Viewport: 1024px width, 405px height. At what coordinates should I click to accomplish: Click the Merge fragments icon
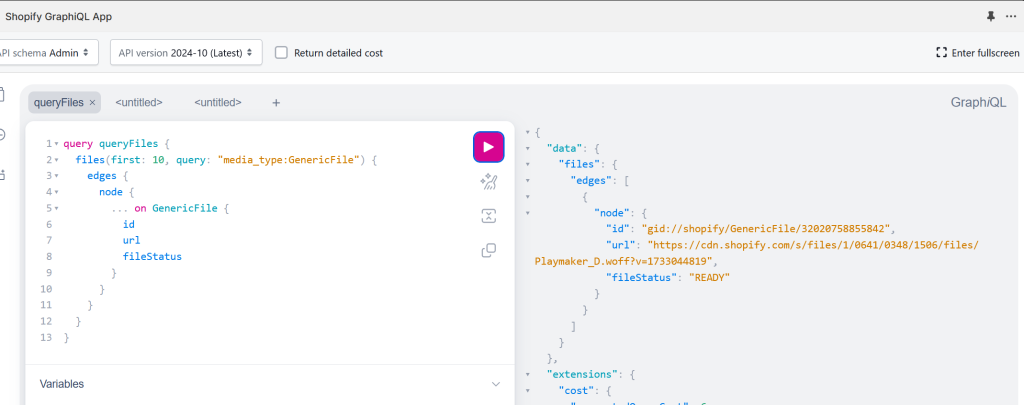(x=488, y=215)
